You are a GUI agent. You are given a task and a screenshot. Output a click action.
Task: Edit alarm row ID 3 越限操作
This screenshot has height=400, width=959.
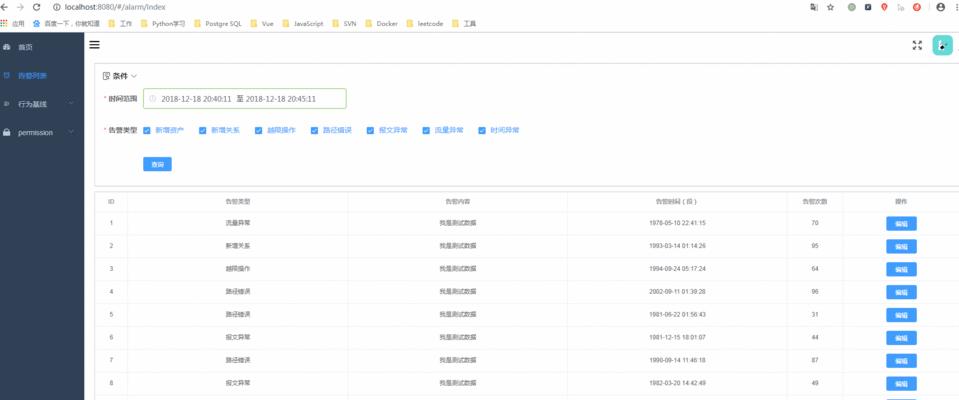[x=901, y=269]
